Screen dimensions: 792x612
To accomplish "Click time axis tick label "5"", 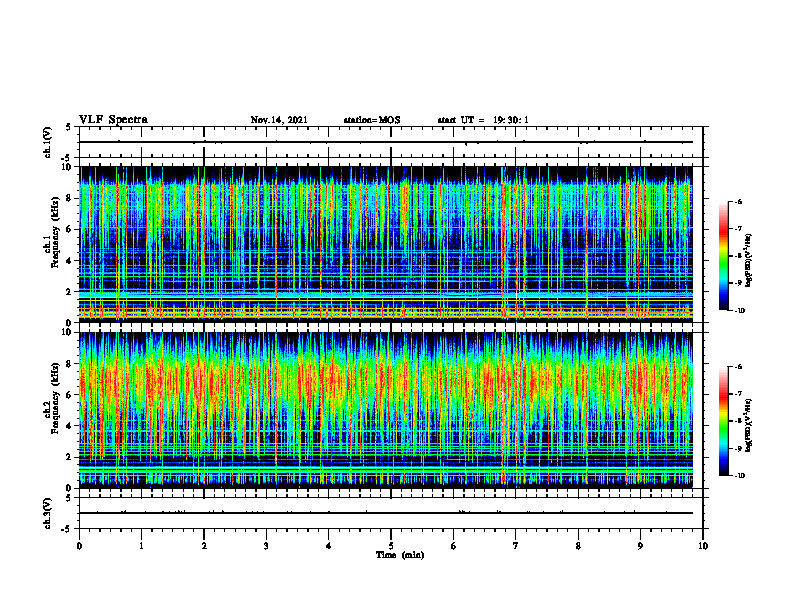I will tap(391, 546).
